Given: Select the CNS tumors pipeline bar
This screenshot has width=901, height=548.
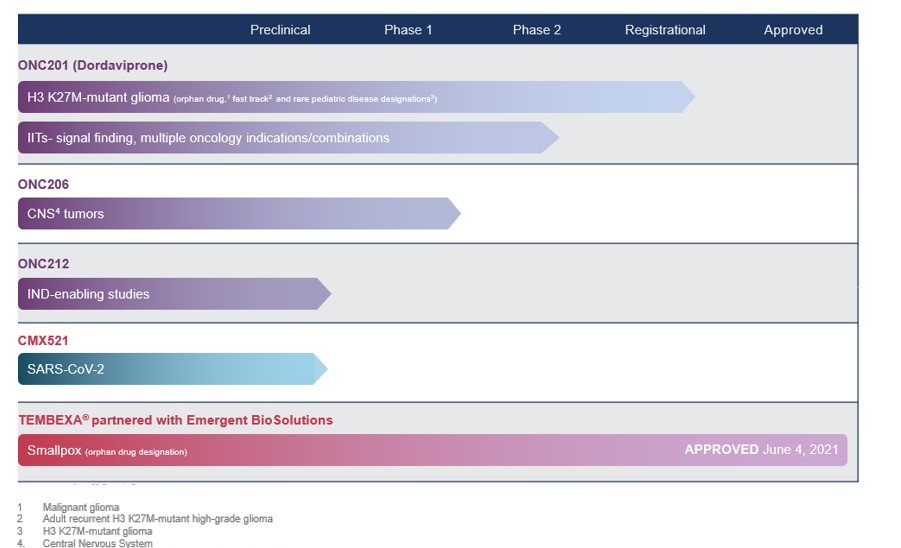Looking at the screenshot, I should pos(235,213).
